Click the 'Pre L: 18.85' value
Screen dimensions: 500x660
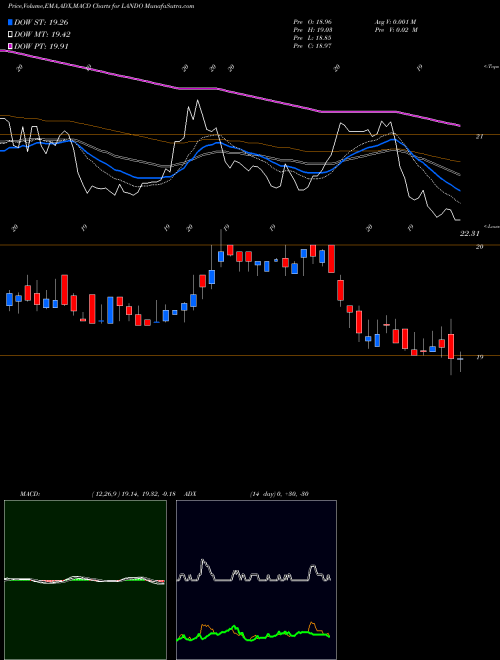click(313, 38)
